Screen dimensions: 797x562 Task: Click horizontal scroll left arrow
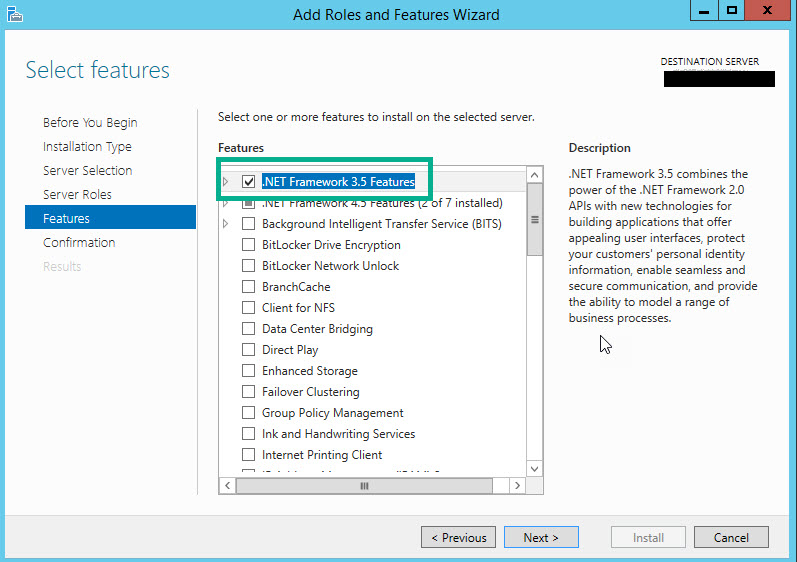click(x=227, y=485)
